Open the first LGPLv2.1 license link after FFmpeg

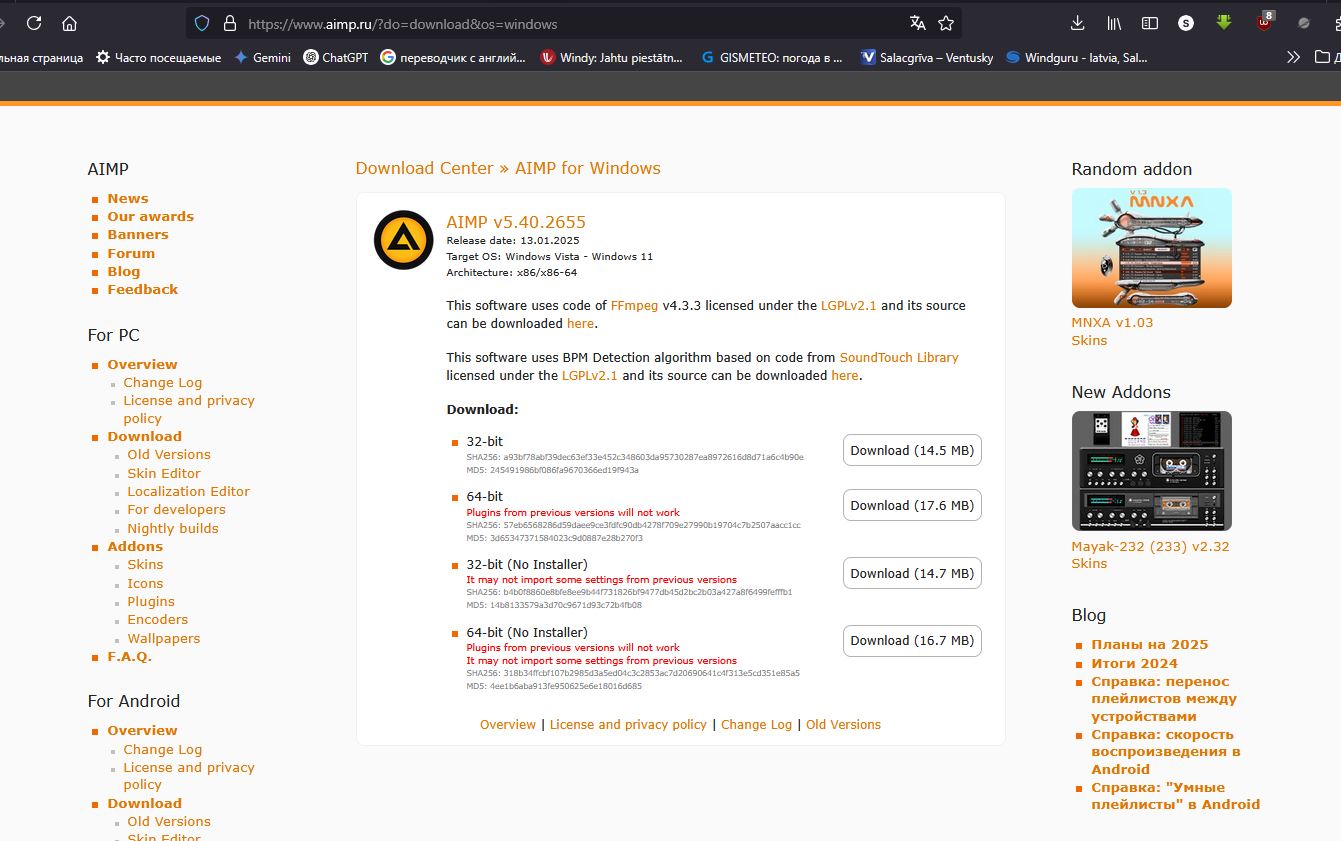[848, 305]
